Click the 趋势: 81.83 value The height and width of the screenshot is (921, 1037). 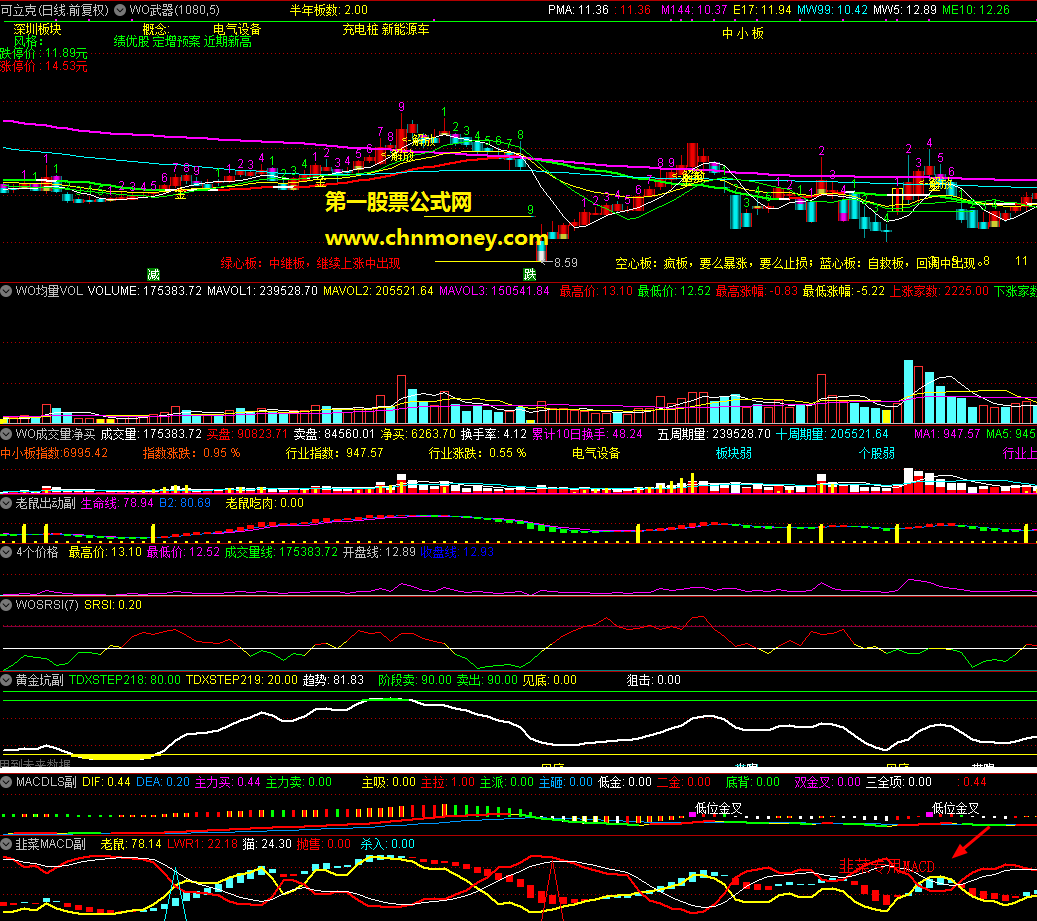coord(333,680)
